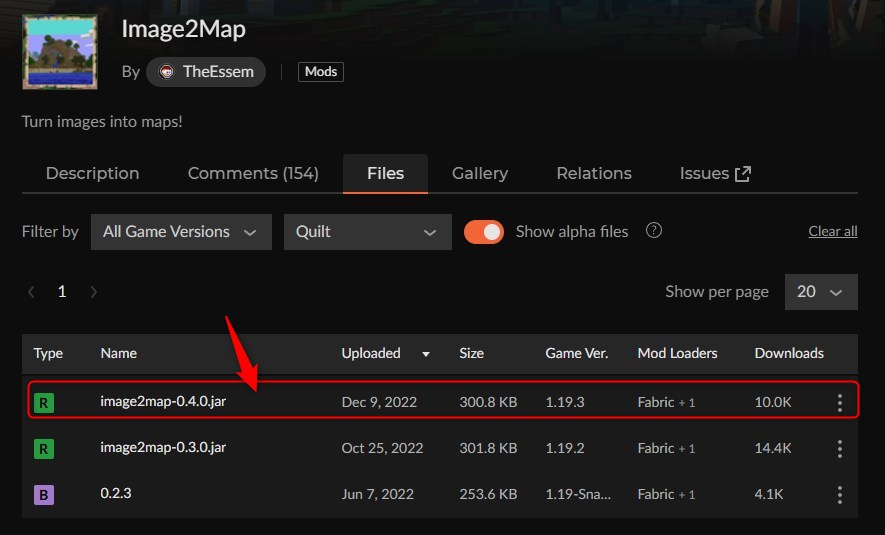Click the 300.8 KB size value
The width and height of the screenshot is (885, 535).
488,402
